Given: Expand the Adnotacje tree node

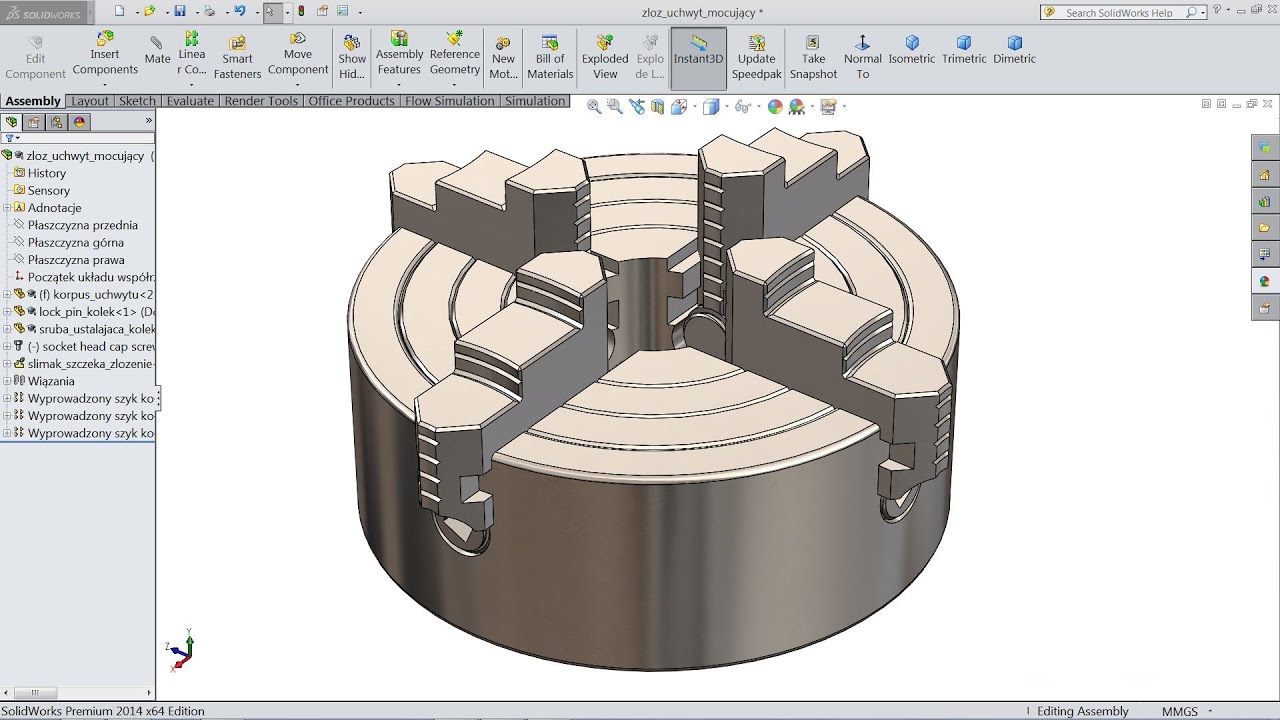Looking at the screenshot, I should pos(7,208).
